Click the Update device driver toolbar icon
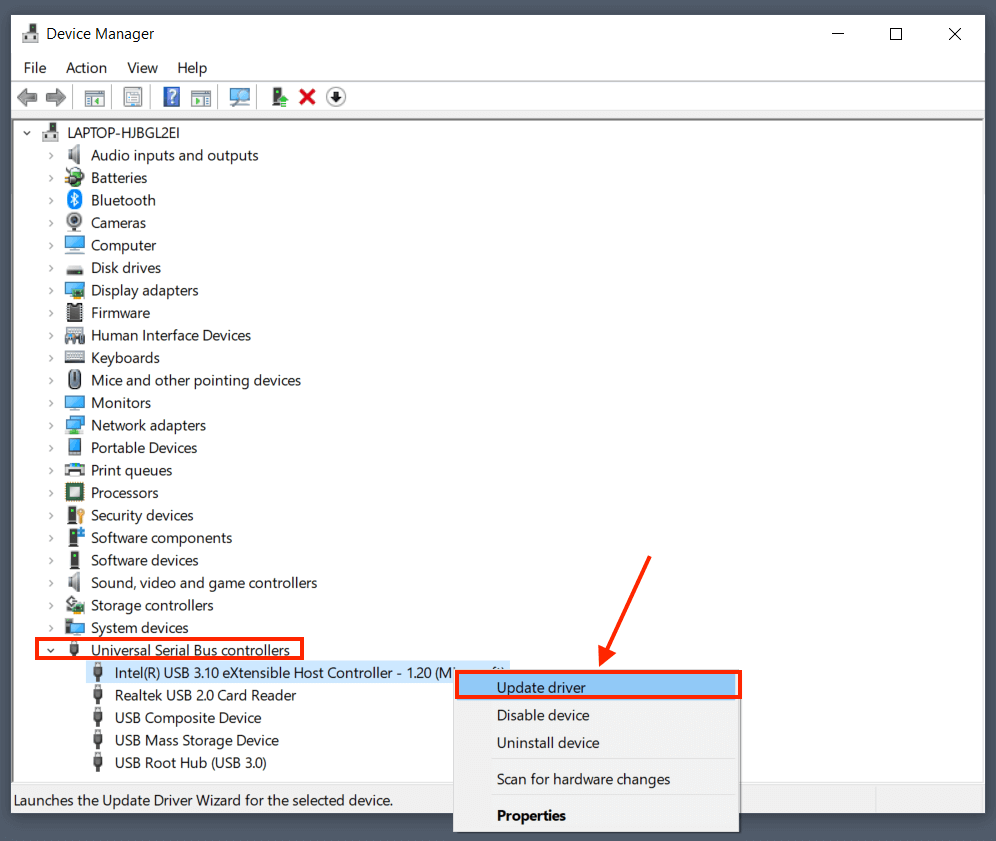The width and height of the screenshot is (996, 841). (x=279, y=97)
